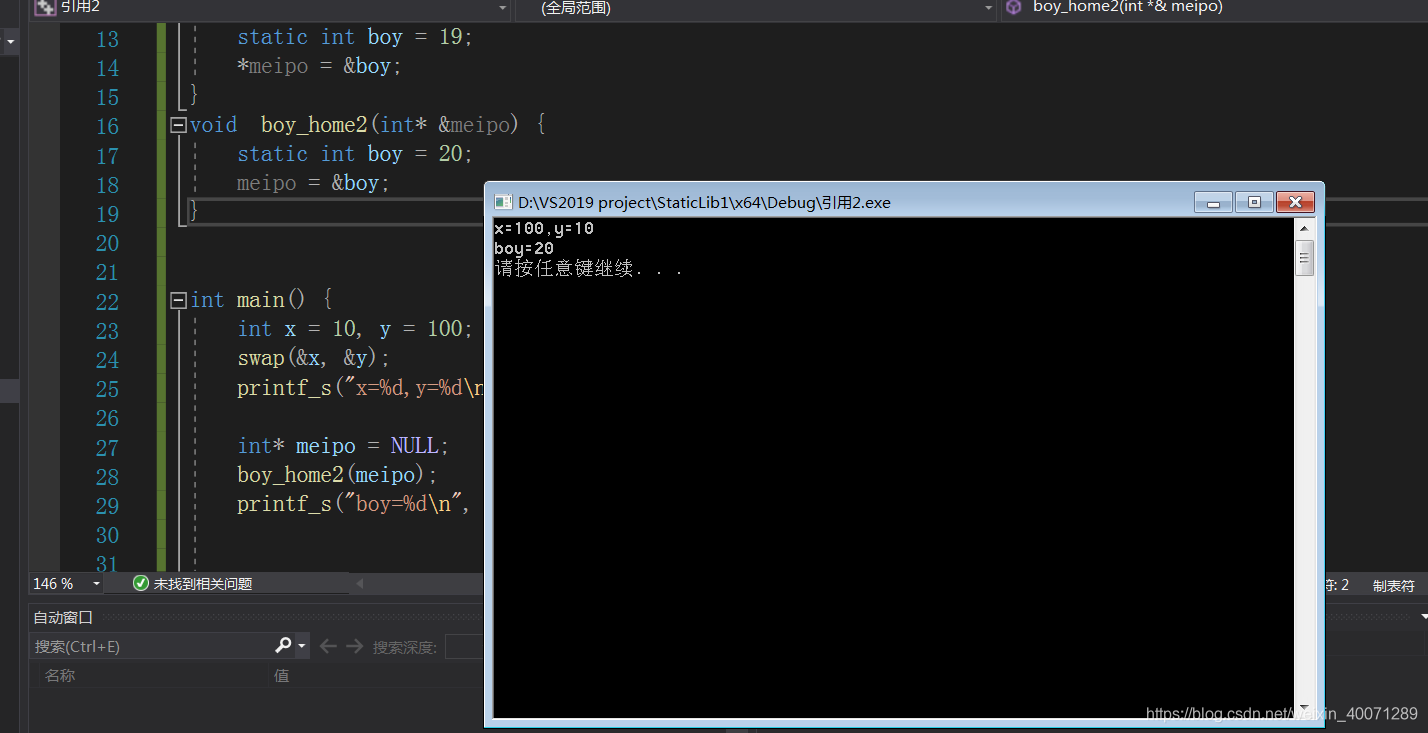
Task: Click the console vertical scrollbar thumb
Action: pos(1304,258)
